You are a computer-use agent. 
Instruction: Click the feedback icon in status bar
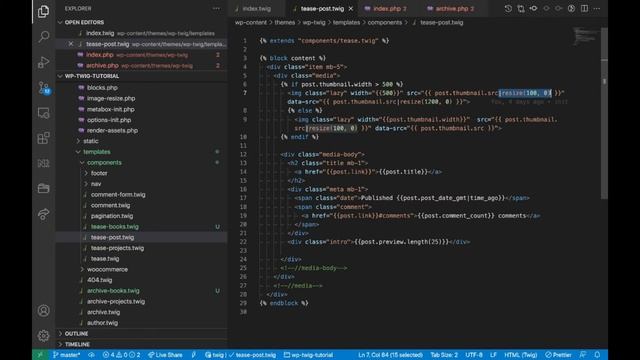click(583, 355)
